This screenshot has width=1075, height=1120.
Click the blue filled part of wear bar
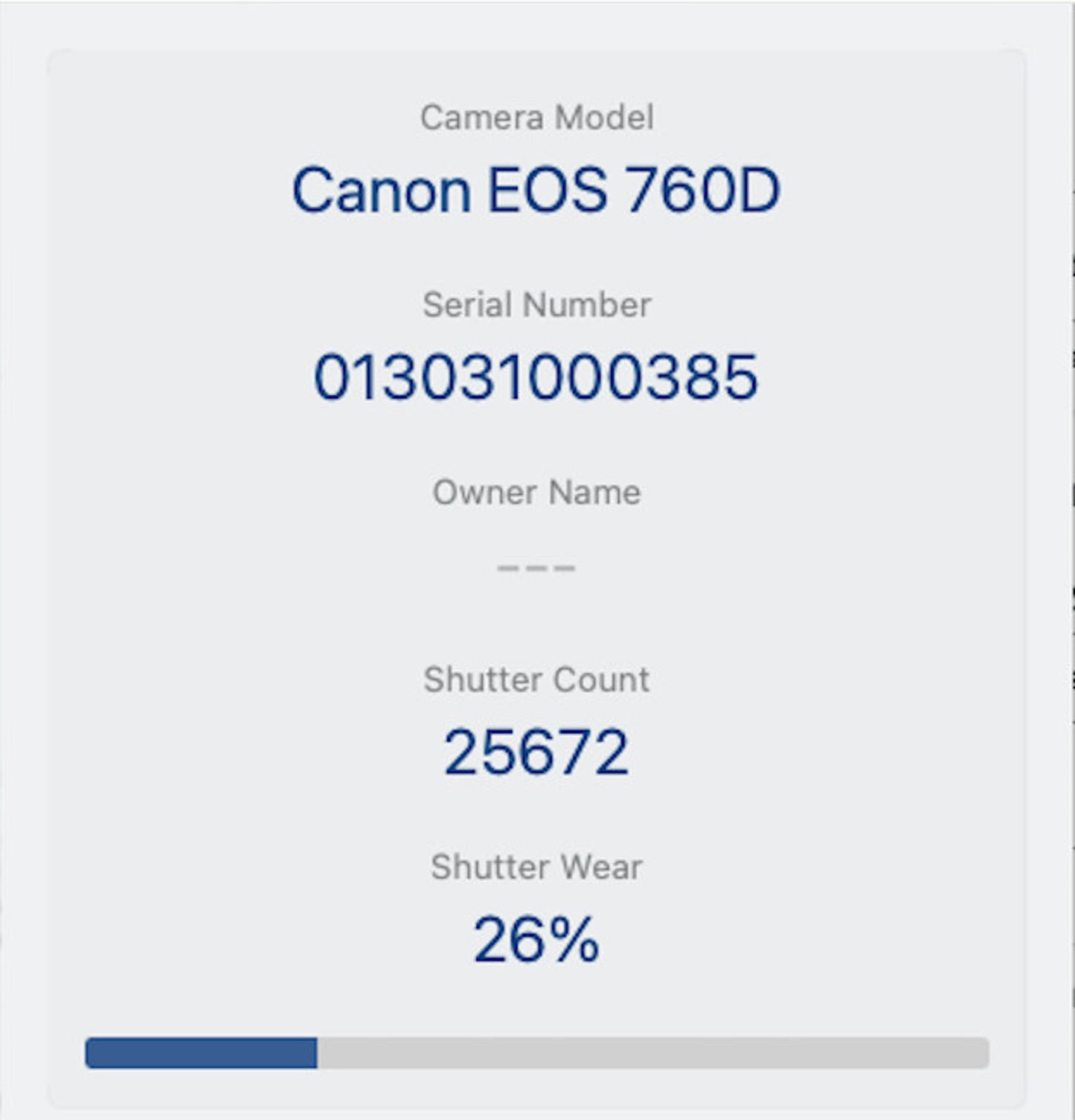[x=201, y=1053]
